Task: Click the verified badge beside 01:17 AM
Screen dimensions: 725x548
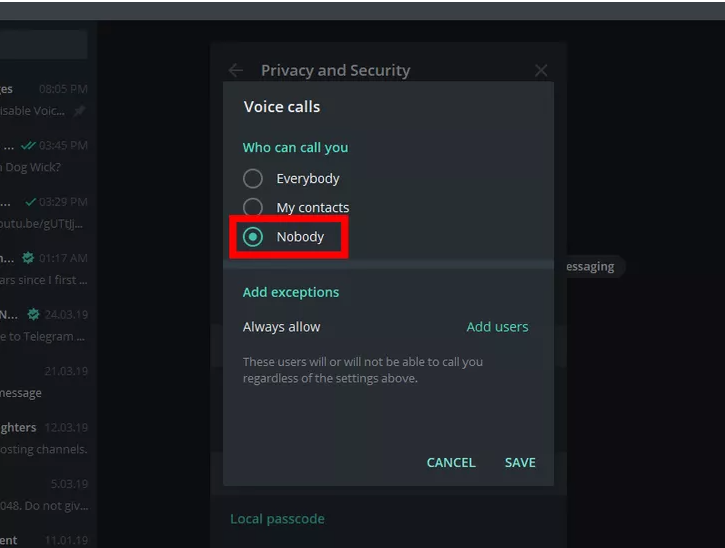Action: [29, 258]
